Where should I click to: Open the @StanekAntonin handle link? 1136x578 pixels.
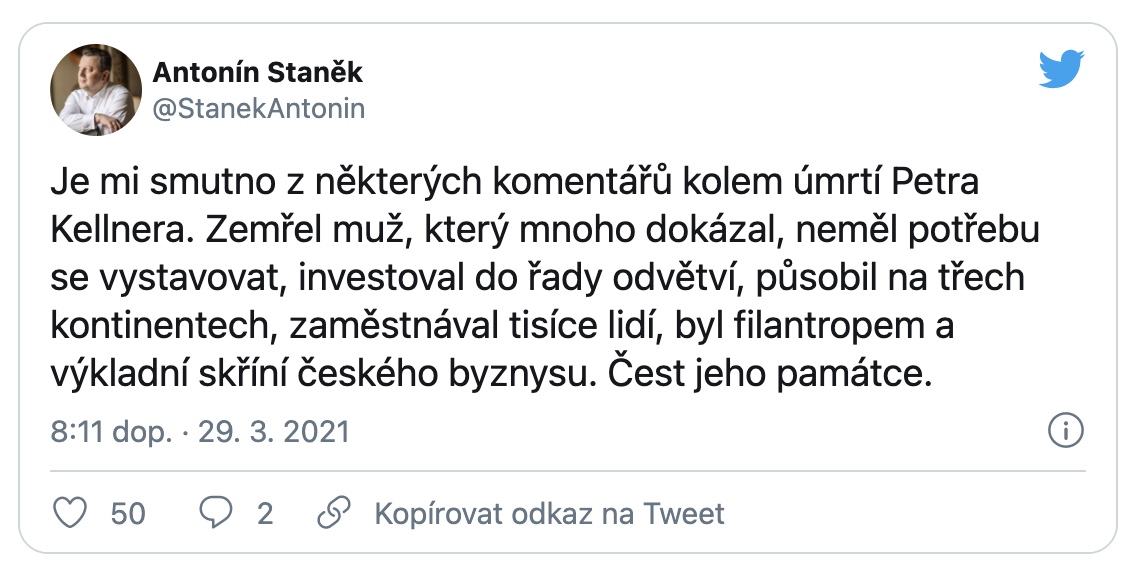tap(258, 108)
